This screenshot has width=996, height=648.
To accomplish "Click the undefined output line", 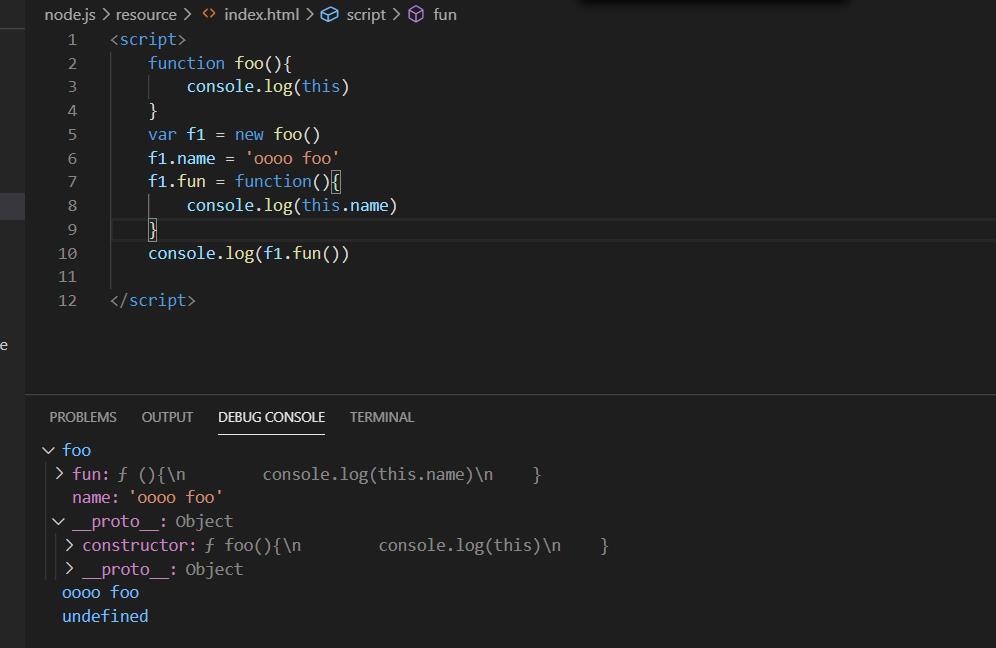I will point(105,616).
